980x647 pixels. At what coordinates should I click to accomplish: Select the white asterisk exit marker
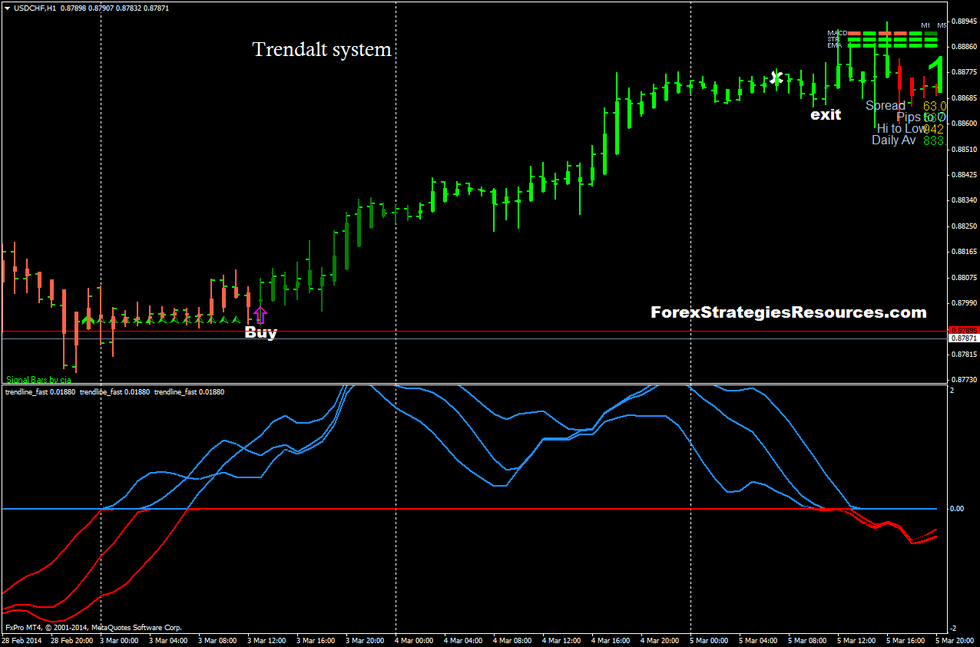[x=776, y=78]
